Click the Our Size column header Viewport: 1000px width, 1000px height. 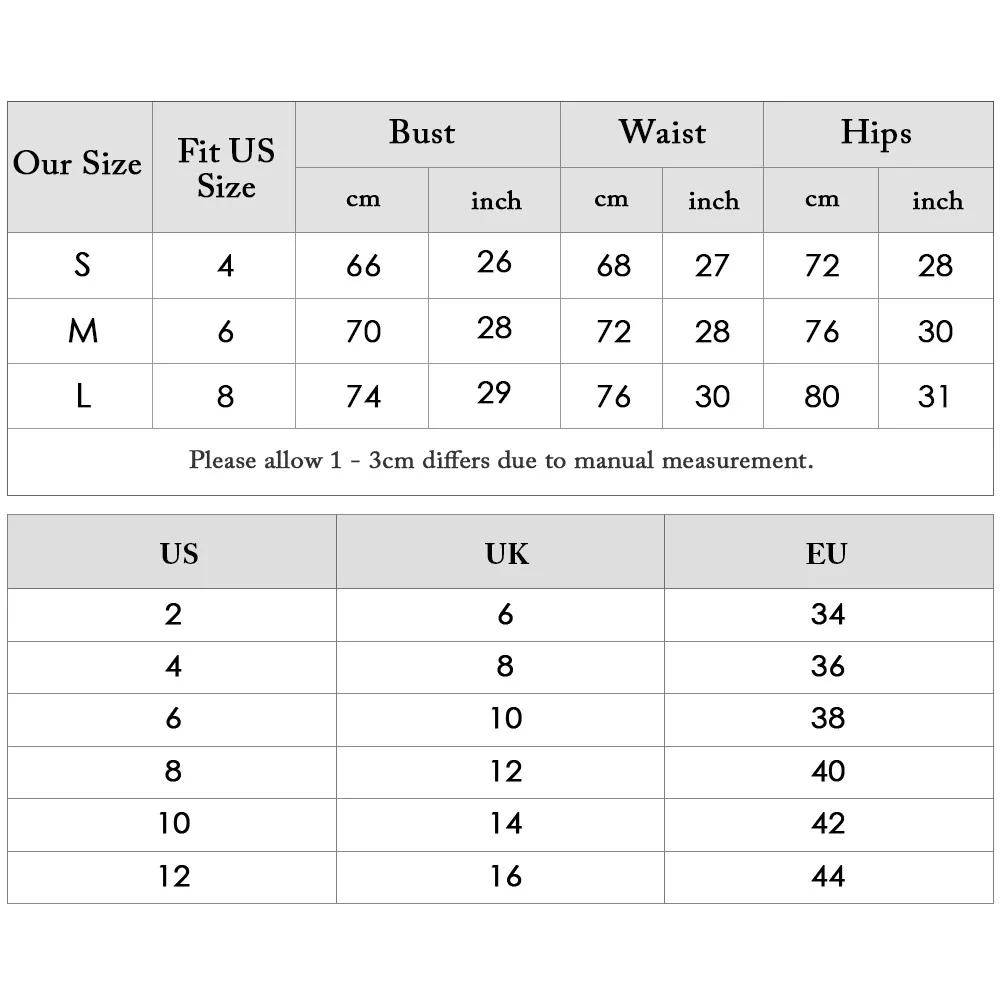[x=80, y=166]
